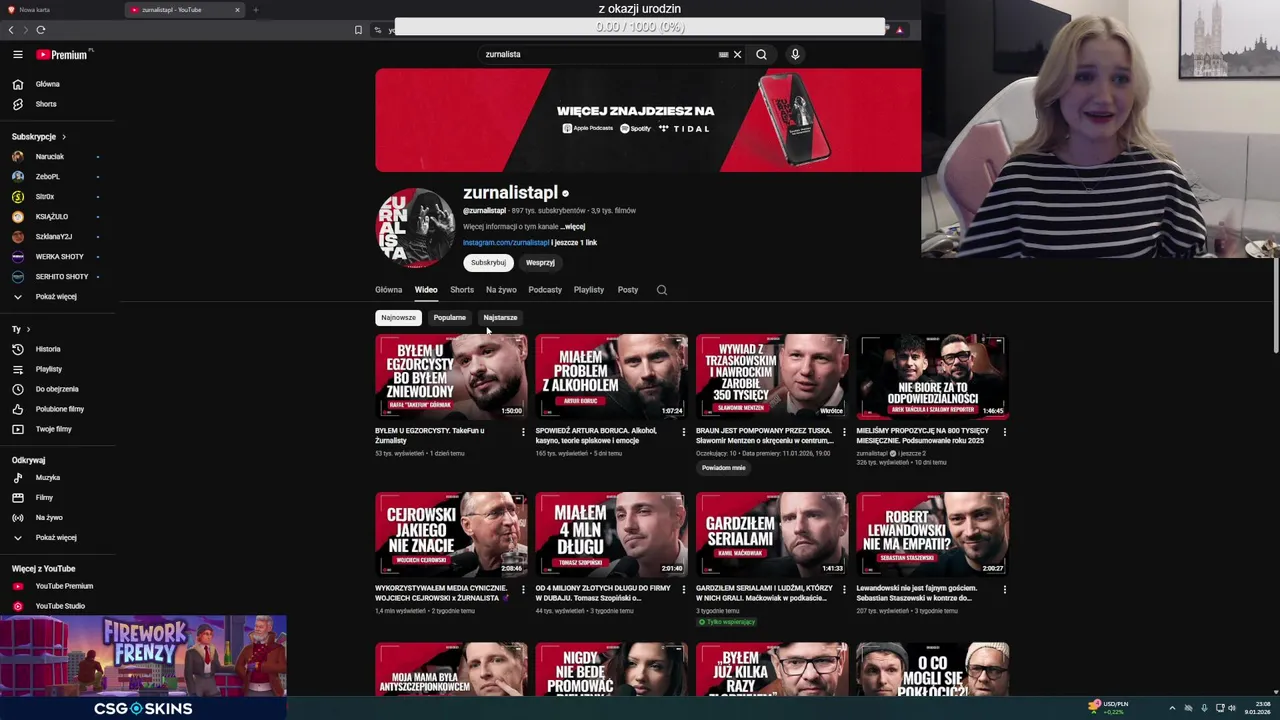Switch to the Shorts channel tab
This screenshot has width=1280, height=720.
click(461, 290)
